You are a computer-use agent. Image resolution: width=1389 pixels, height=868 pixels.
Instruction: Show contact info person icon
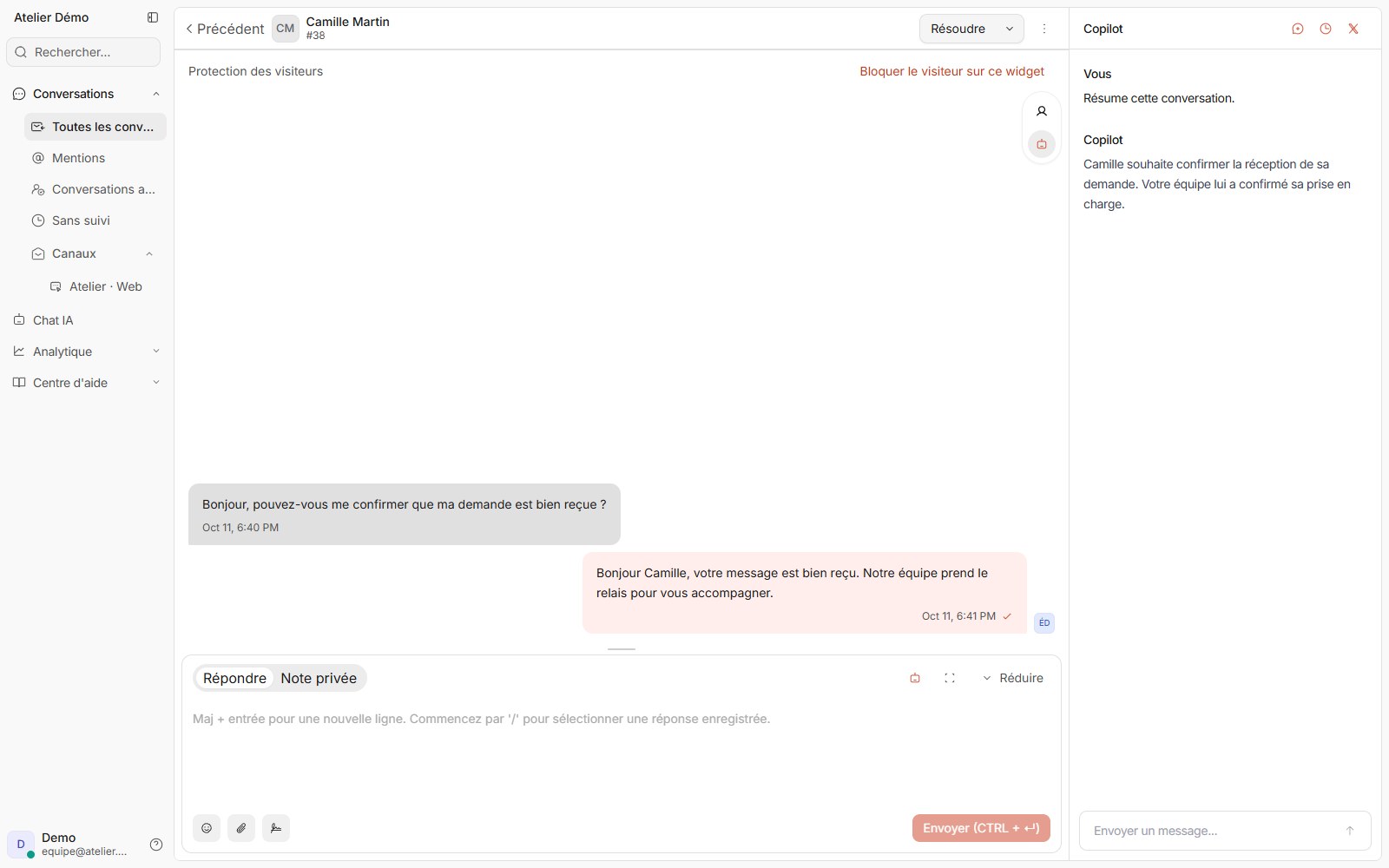tap(1042, 111)
